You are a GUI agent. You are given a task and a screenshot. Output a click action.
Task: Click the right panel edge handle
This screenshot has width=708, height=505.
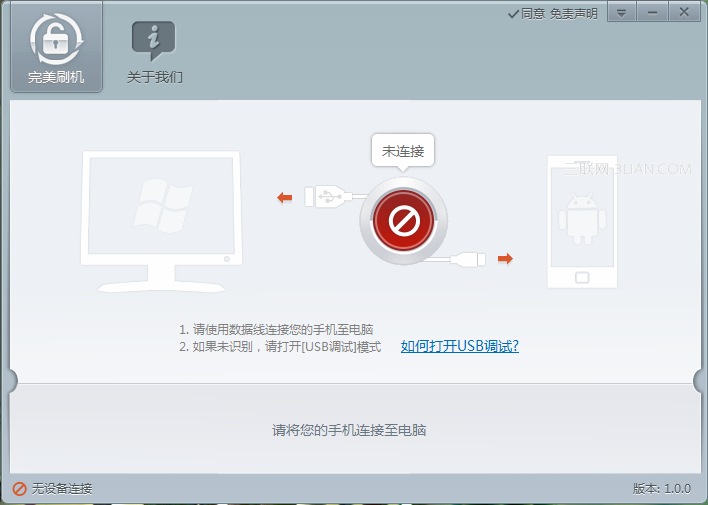(x=699, y=381)
